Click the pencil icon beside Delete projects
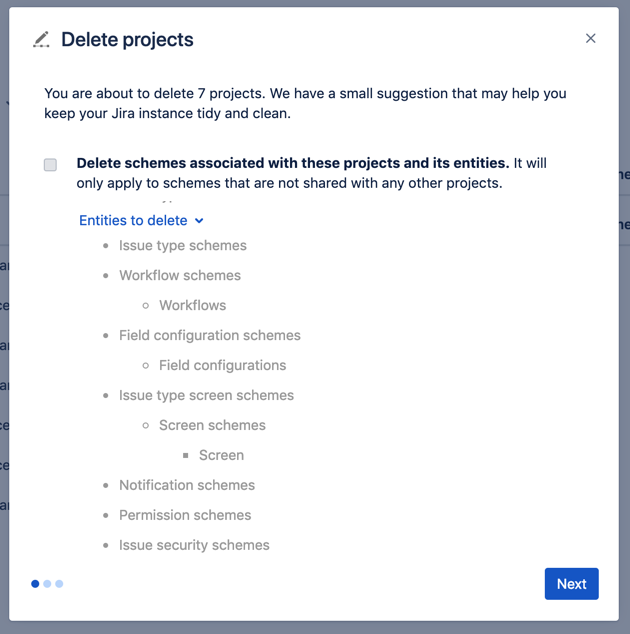Image resolution: width=630 pixels, height=634 pixels. (x=41, y=40)
